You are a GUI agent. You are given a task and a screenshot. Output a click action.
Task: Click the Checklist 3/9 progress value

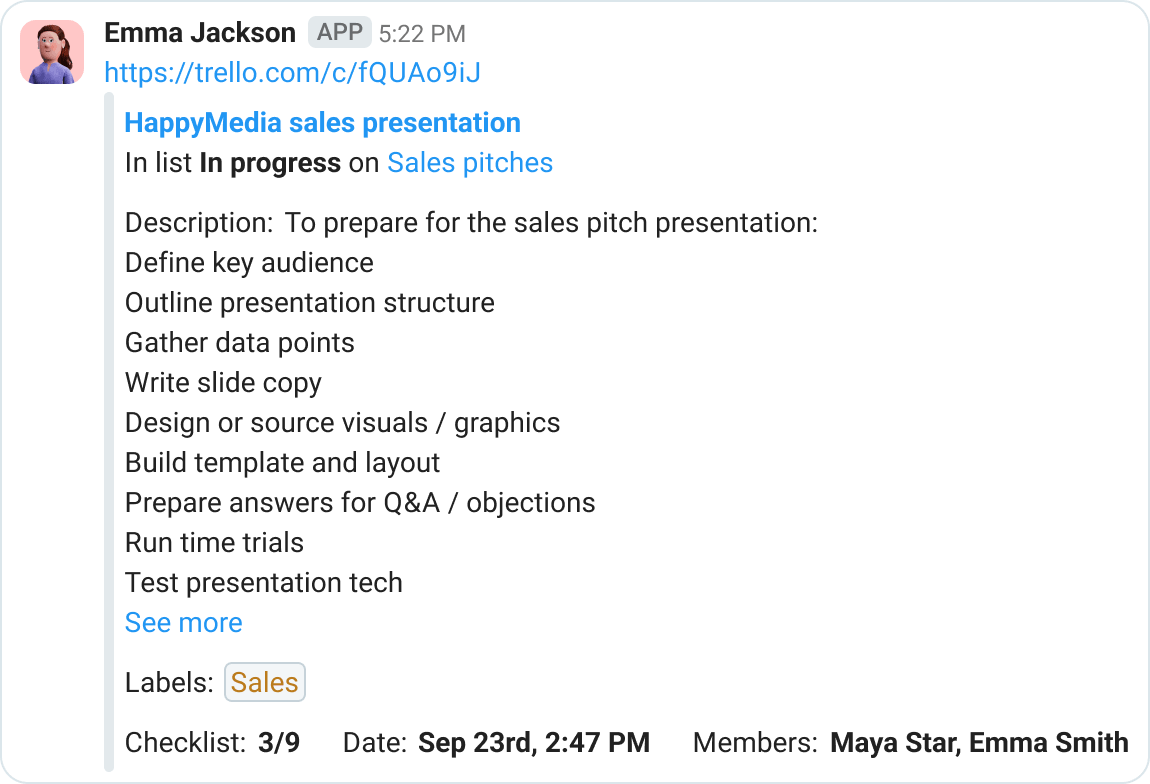pyautogui.click(x=279, y=742)
